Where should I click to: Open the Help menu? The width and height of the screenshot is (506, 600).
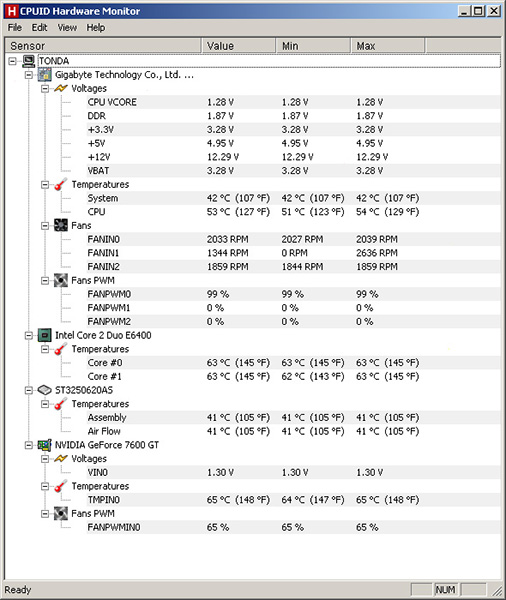(96, 28)
